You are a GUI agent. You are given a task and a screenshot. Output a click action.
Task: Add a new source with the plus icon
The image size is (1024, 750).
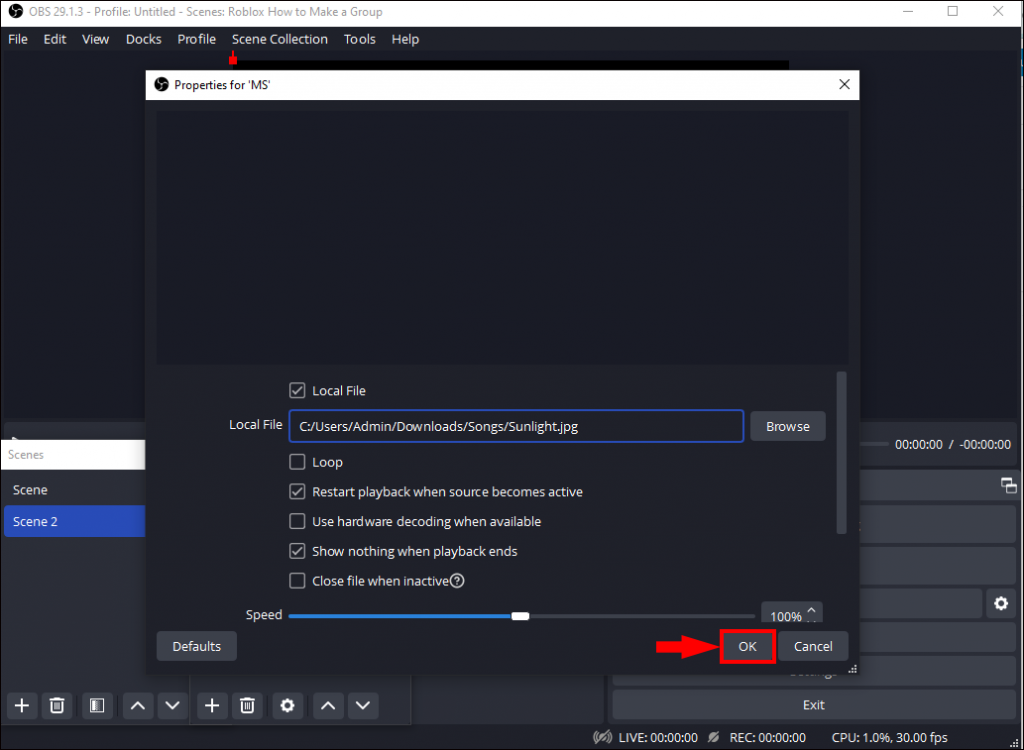[x=211, y=705]
